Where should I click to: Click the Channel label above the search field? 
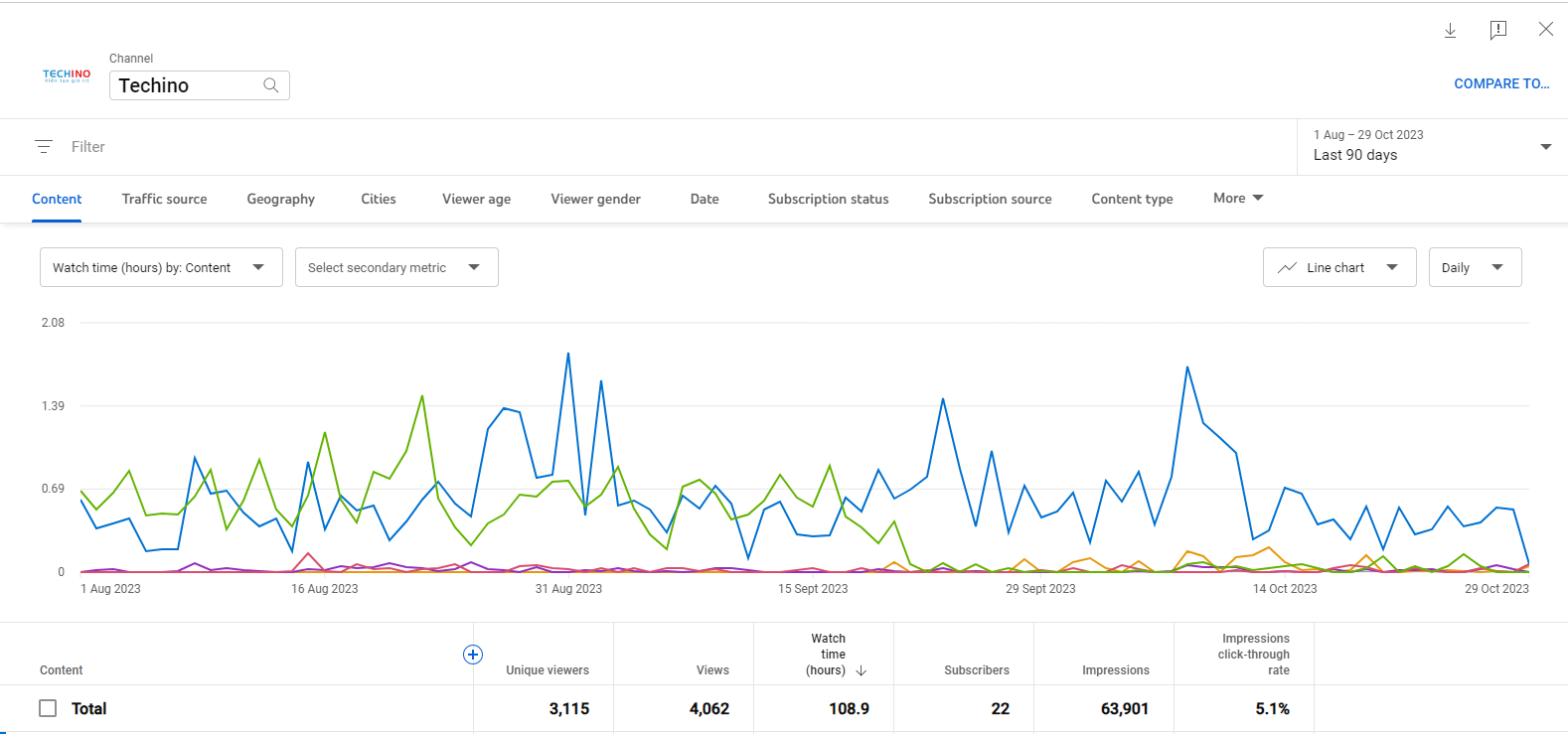(x=131, y=59)
